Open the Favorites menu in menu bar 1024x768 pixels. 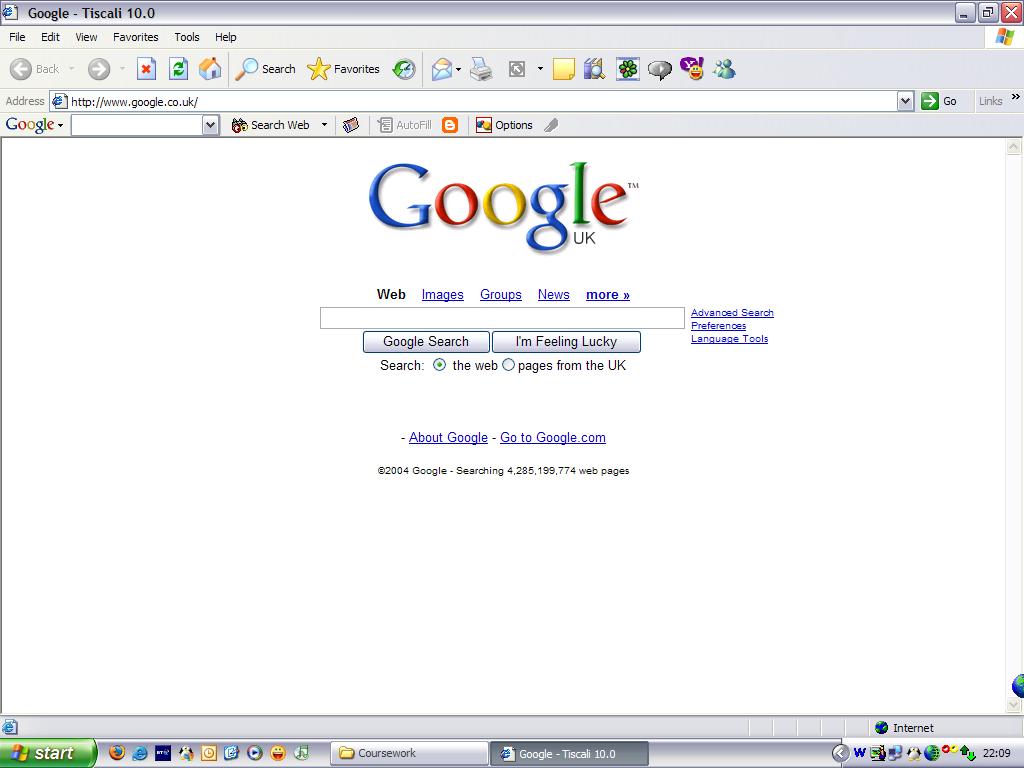(x=135, y=37)
